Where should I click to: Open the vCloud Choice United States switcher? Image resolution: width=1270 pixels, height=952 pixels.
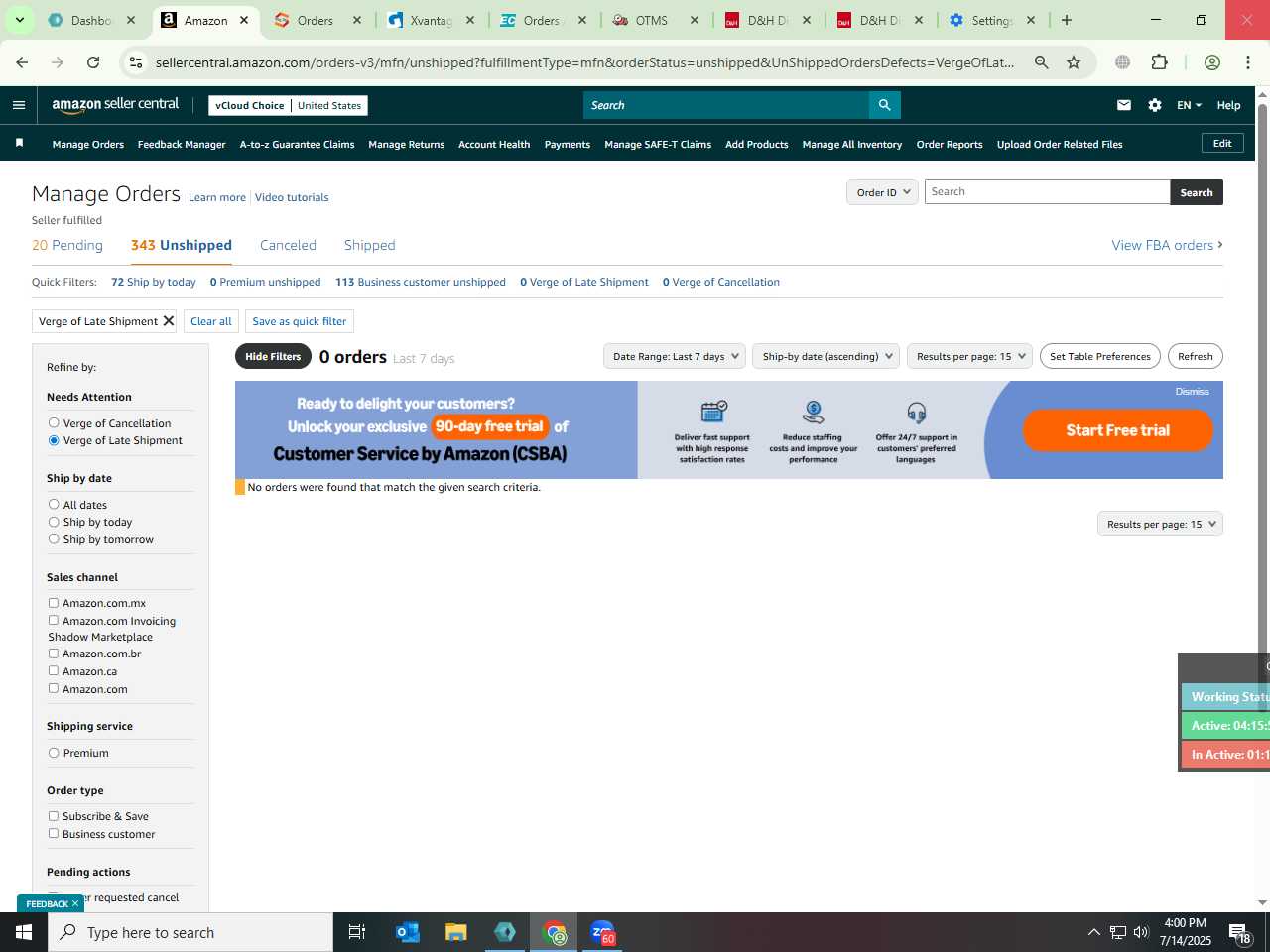289,105
